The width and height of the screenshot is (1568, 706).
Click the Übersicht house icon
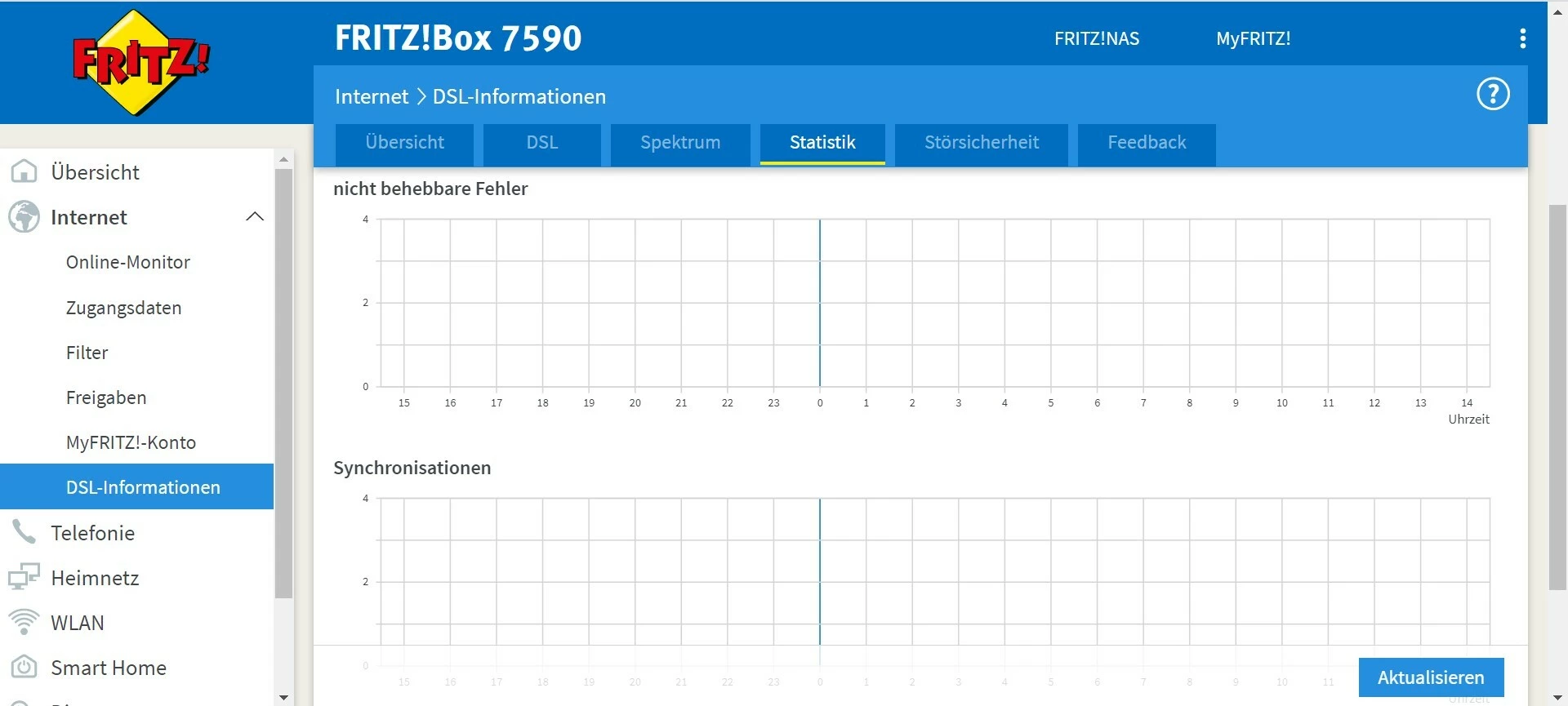[24, 171]
